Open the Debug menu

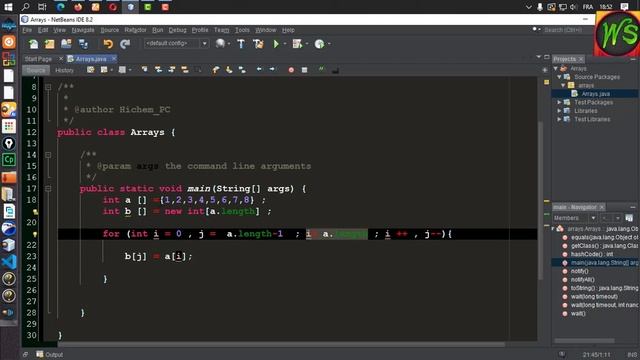(x=177, y=30)
